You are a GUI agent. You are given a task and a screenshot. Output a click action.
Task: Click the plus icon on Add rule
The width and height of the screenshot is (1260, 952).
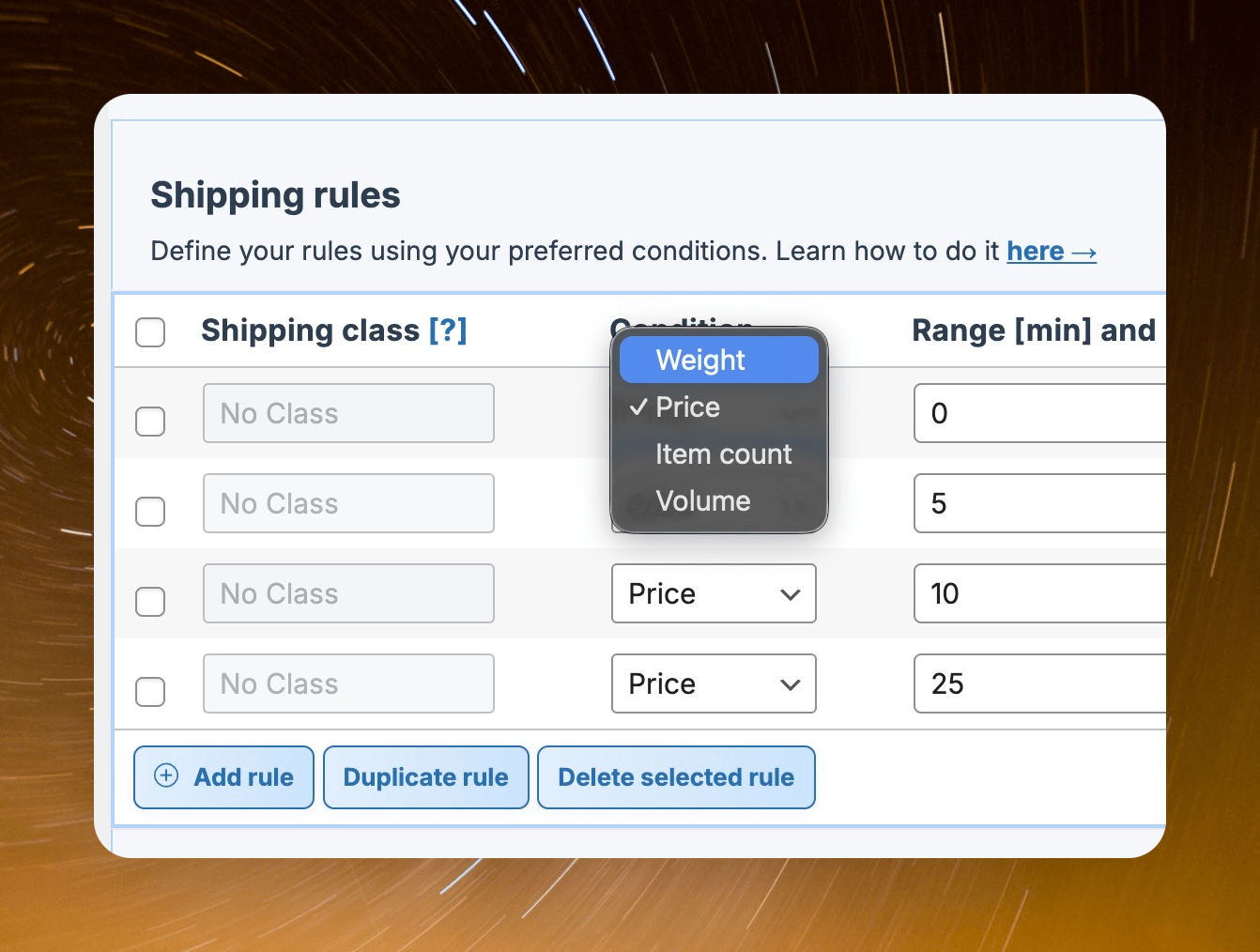click(x=166, y=775)
